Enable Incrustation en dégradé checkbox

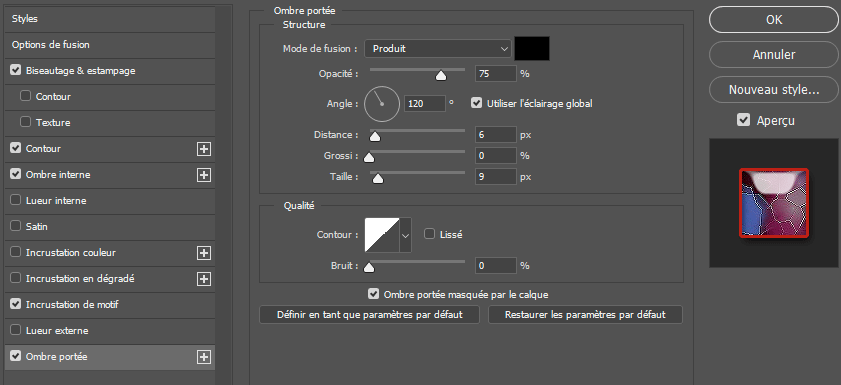[x=16, y=278]
